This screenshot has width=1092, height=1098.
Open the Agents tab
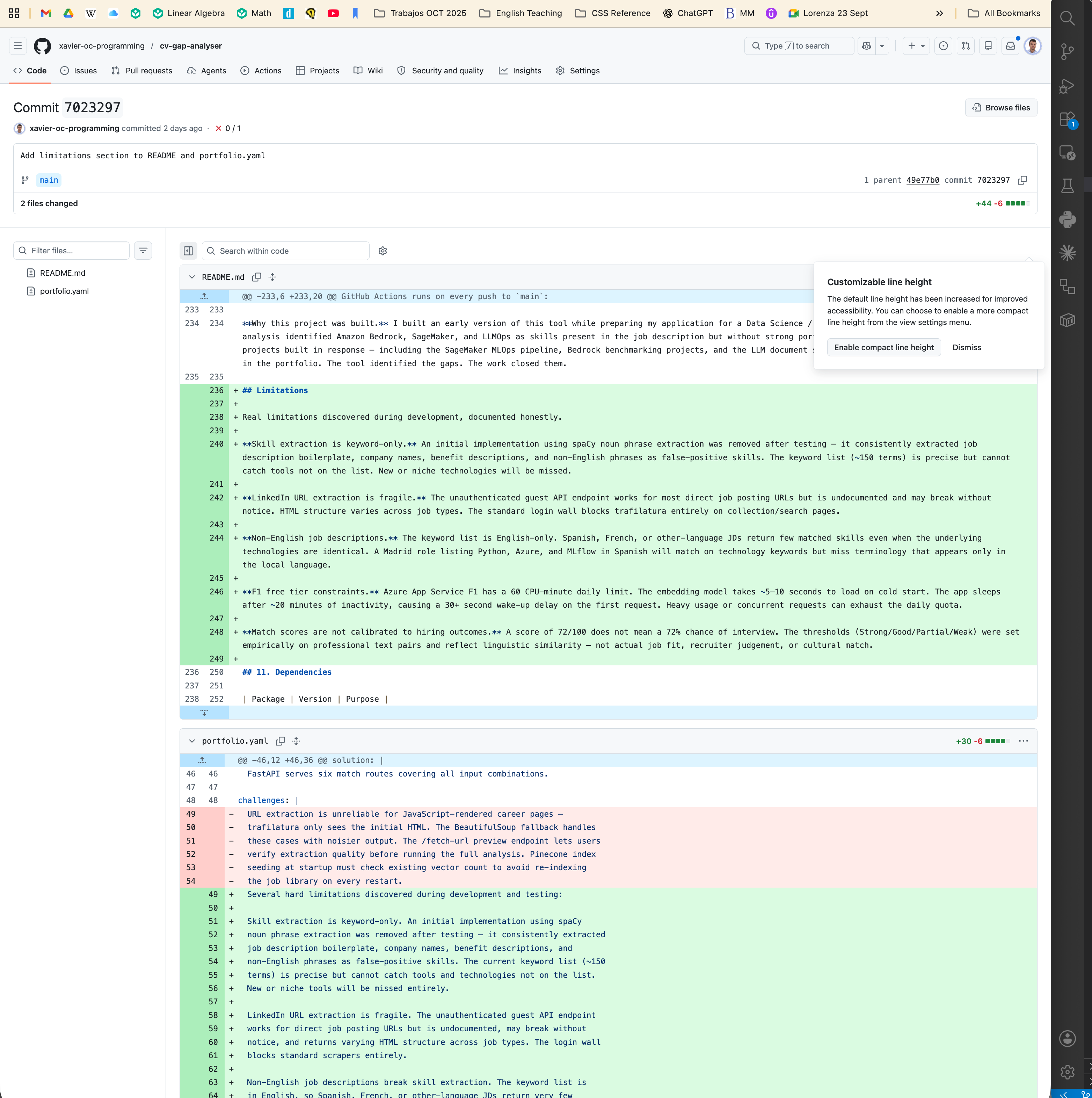coord(207,71)
